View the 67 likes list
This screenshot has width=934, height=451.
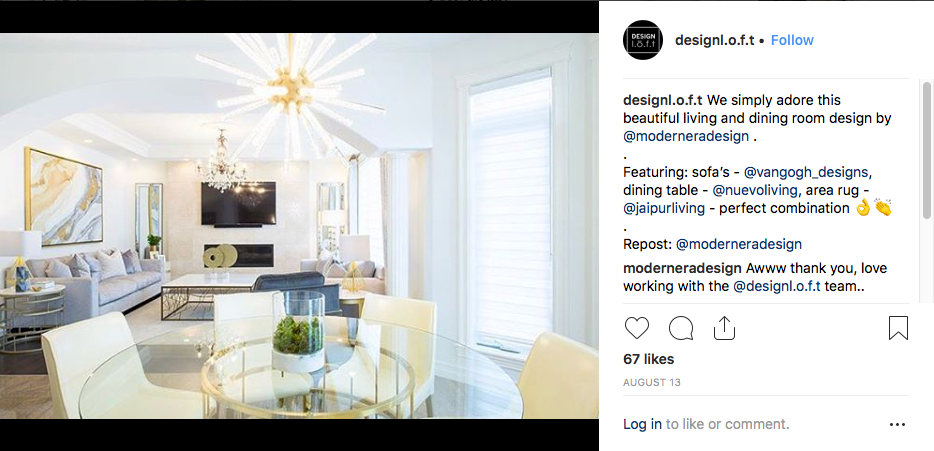[649, 359]
